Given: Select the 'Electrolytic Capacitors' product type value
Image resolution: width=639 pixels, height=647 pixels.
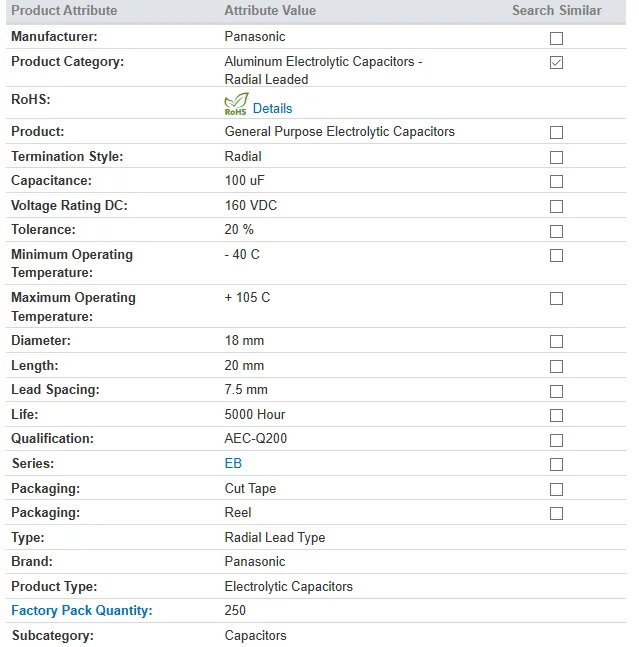Looking at the screenshot, I should tap(289, 586).
